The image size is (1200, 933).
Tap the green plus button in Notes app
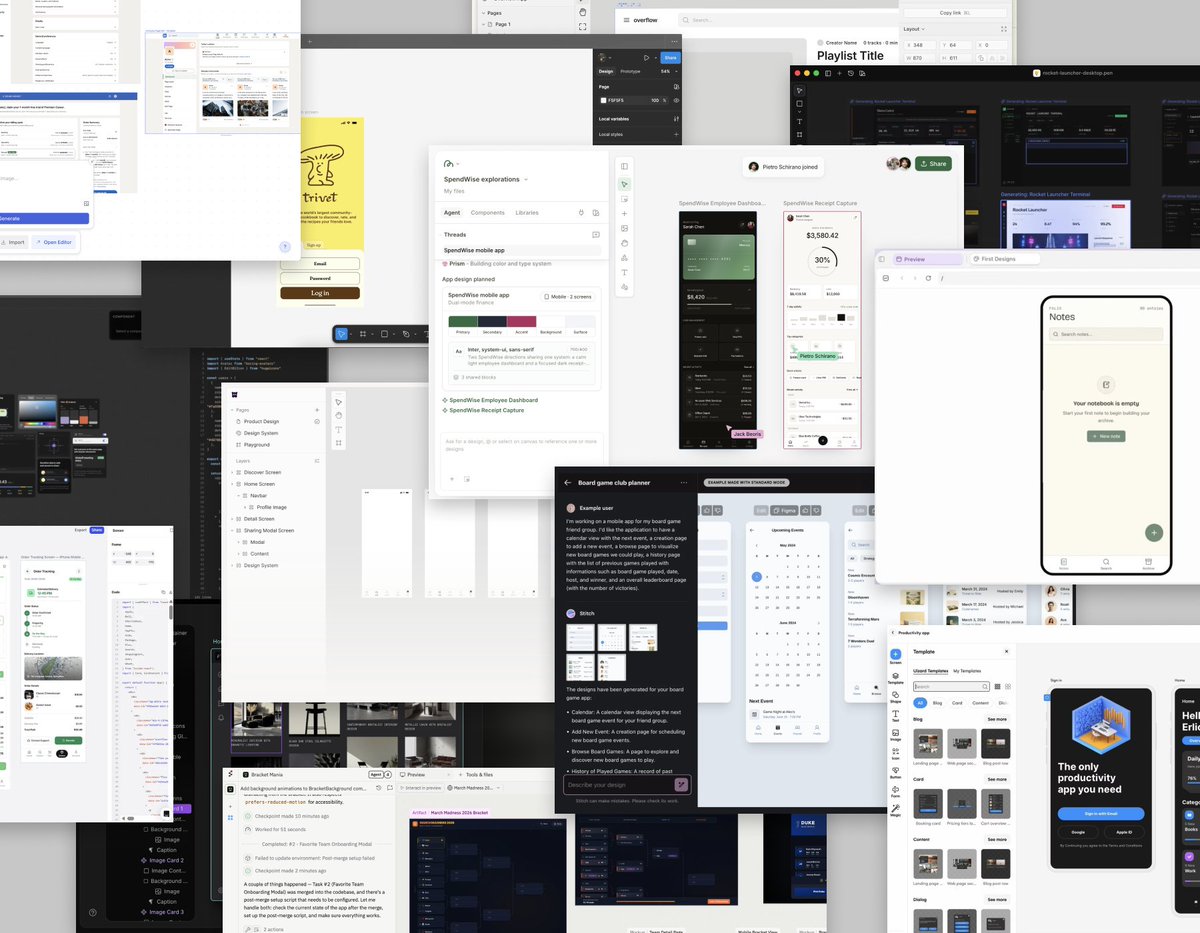[1153, 533]
